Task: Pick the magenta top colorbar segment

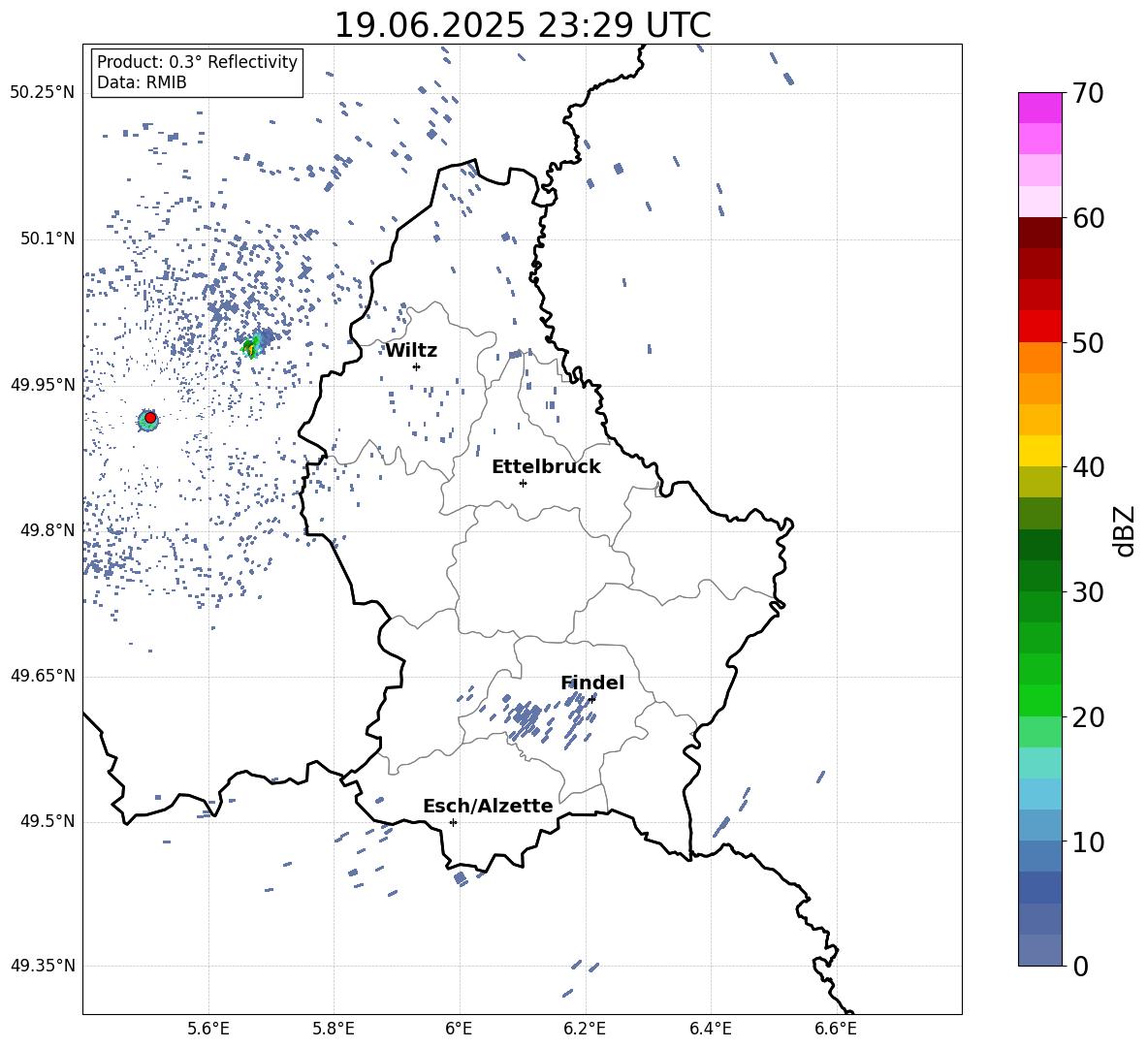Action: (1040, 109)
